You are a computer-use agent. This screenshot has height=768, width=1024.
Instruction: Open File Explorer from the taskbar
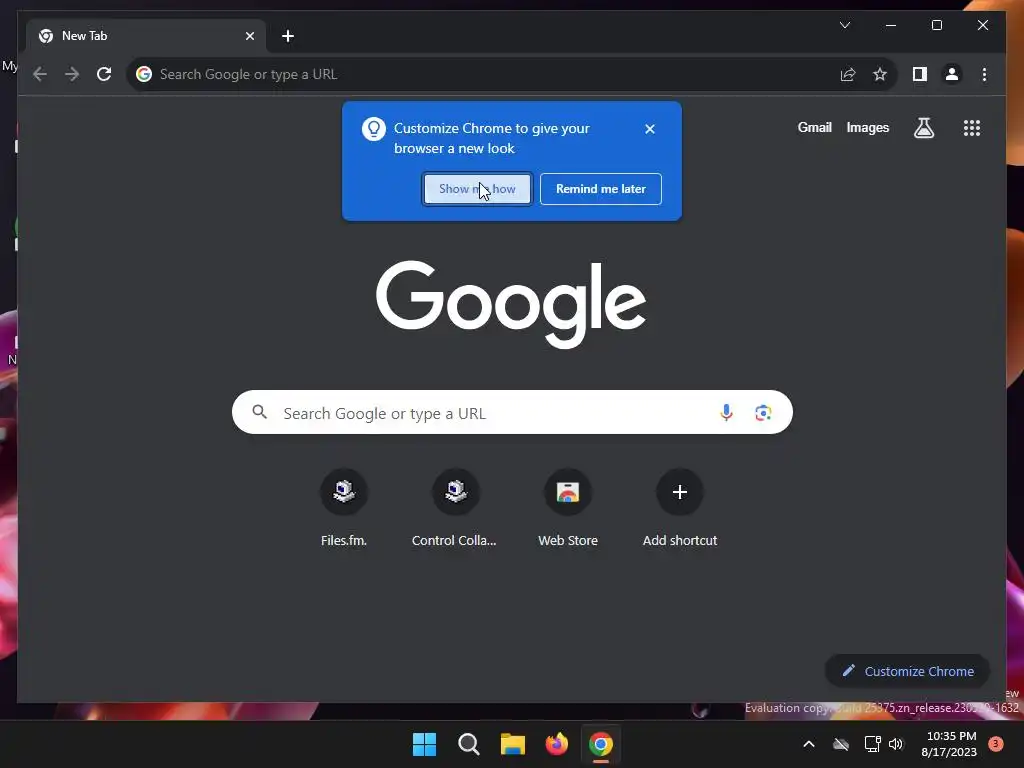coord(513,744)
